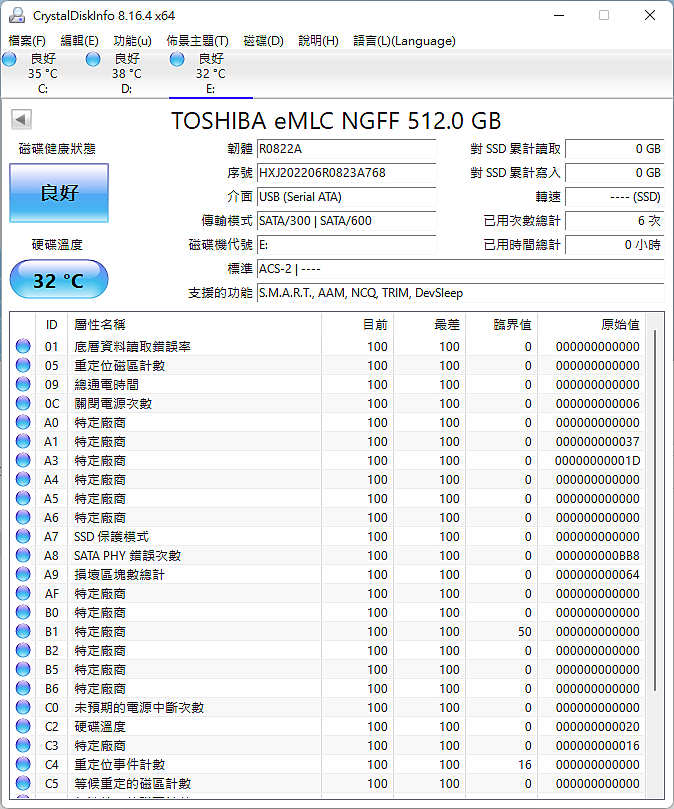Click the 臨界值 column header
This screenshot has width=674, height=809.
[502, 325]
